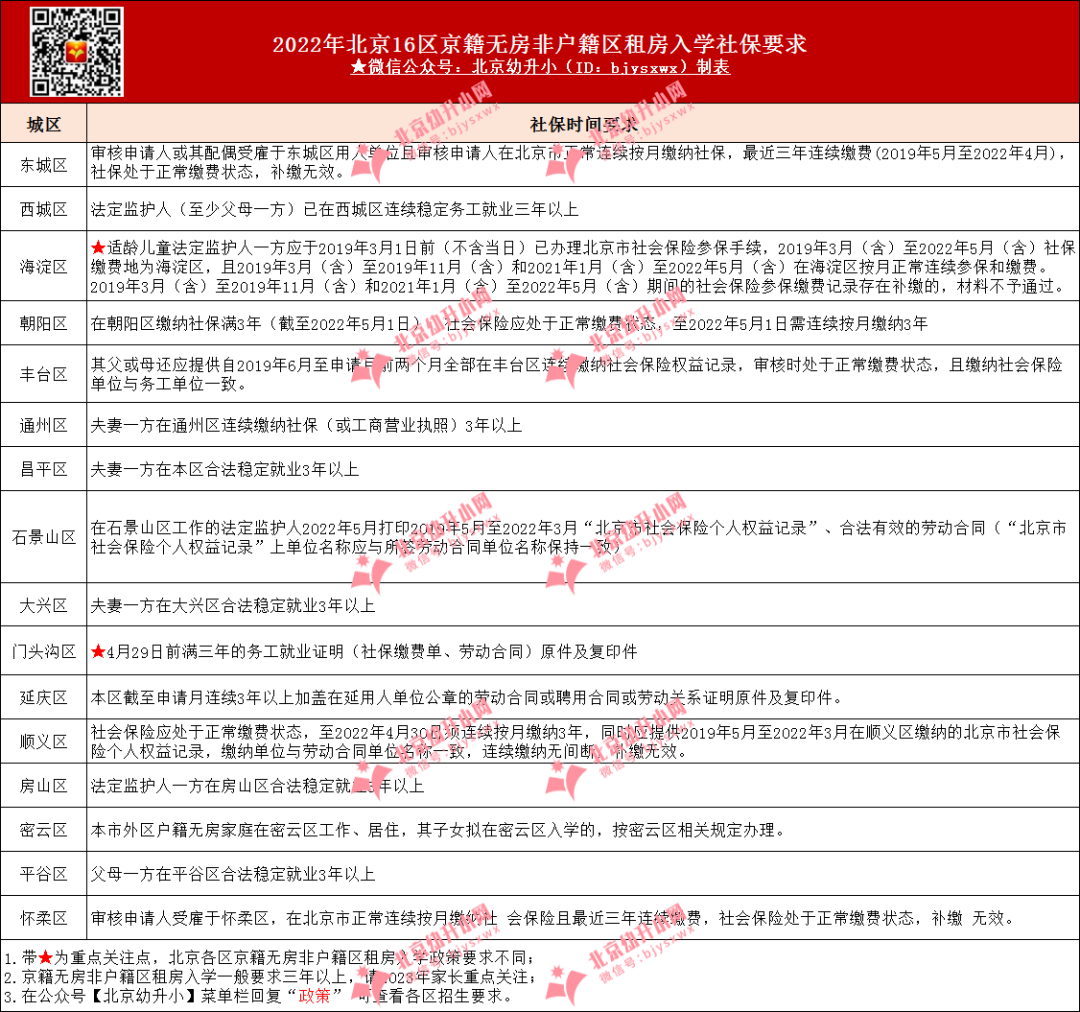The height and width of the screenshot is (1012, 1080).
Task: Click the underlined 微信公众号：北京幼升小 subtitle
Action: [539, 68]
